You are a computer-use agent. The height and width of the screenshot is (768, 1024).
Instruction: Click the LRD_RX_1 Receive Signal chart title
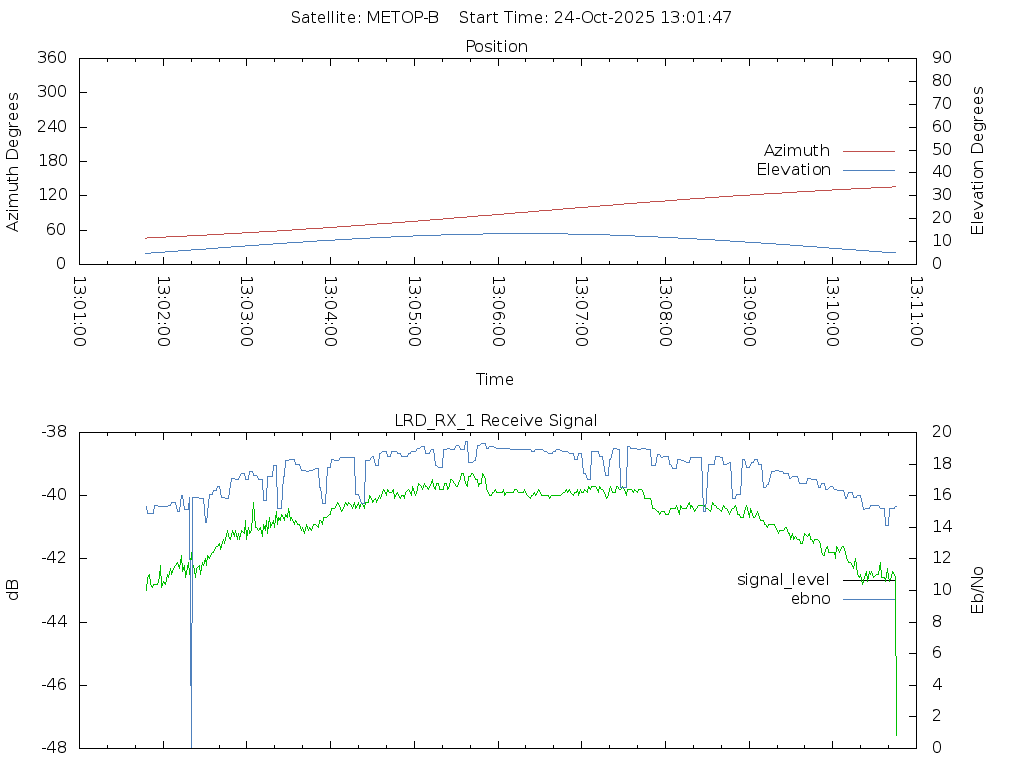(496, 420)
